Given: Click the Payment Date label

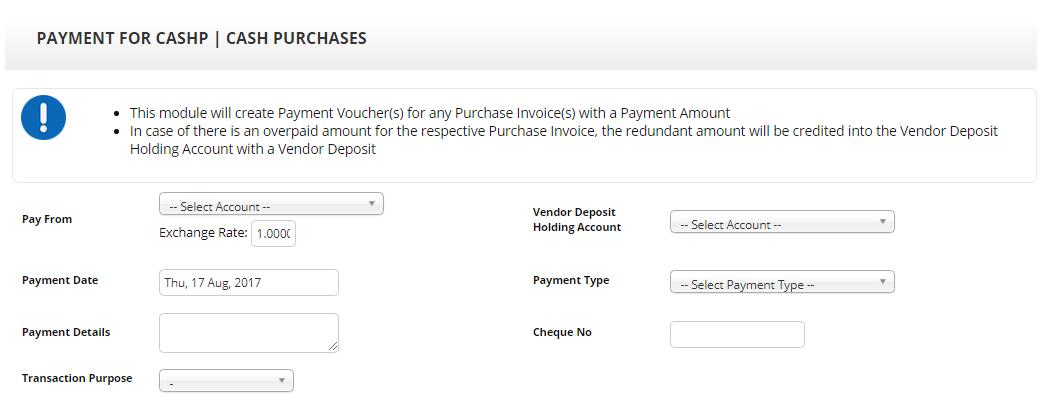Looking at the screenshot, I should tap(60, 280).
